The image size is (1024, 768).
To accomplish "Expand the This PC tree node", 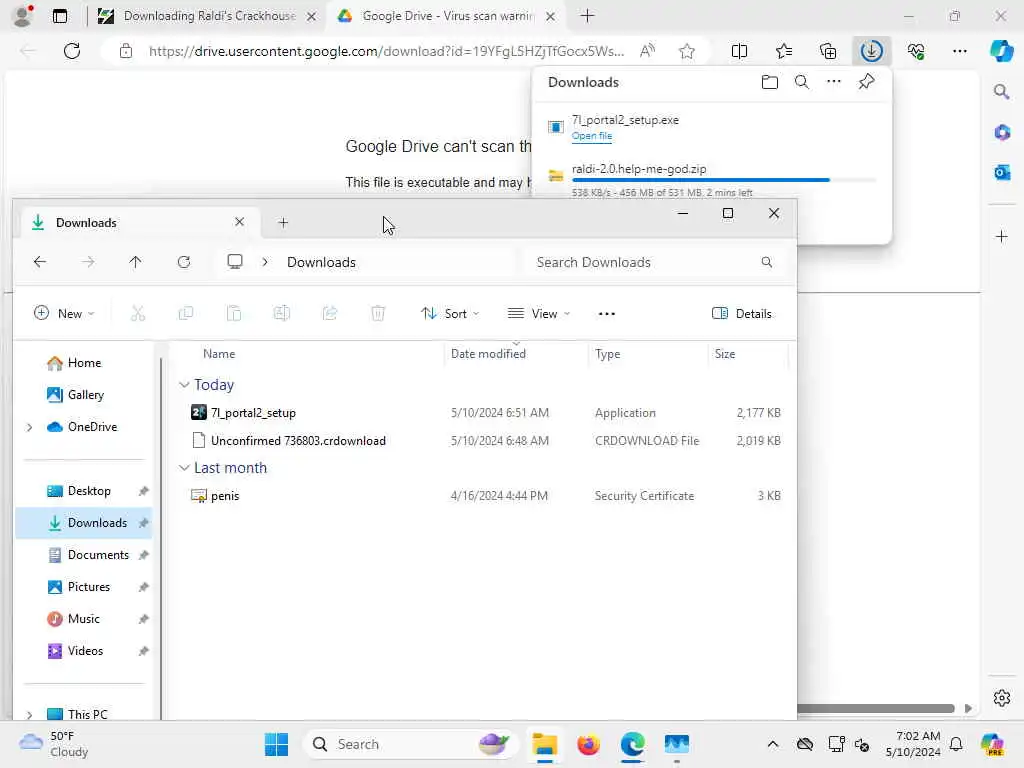I will coord(29,714).
